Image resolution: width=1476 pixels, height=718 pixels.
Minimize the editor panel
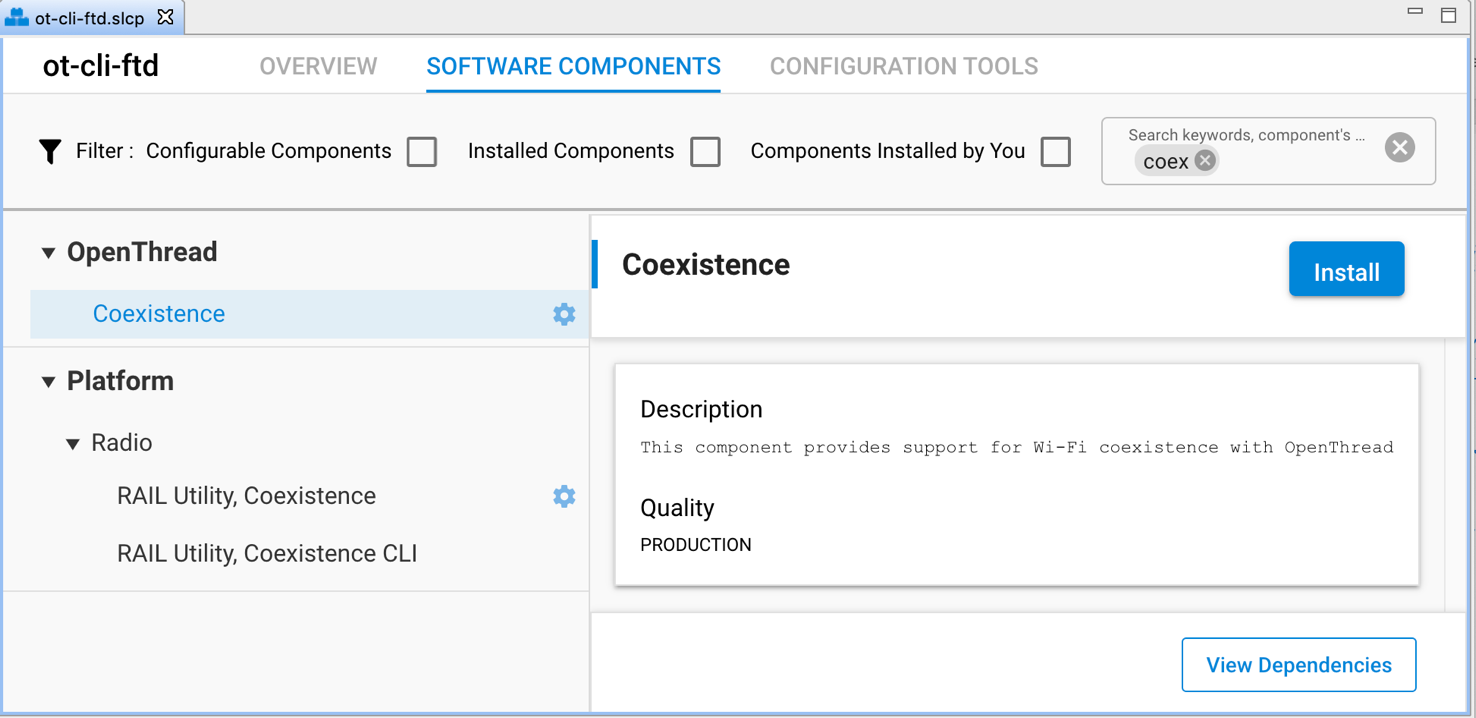point(1415,12)
